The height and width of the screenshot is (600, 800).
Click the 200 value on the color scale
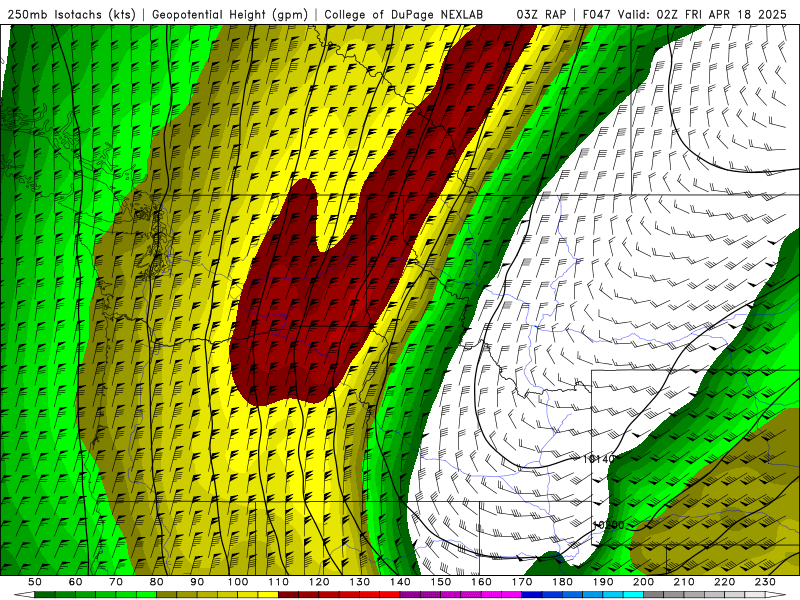pyautogui.click(x=643, y=582)
